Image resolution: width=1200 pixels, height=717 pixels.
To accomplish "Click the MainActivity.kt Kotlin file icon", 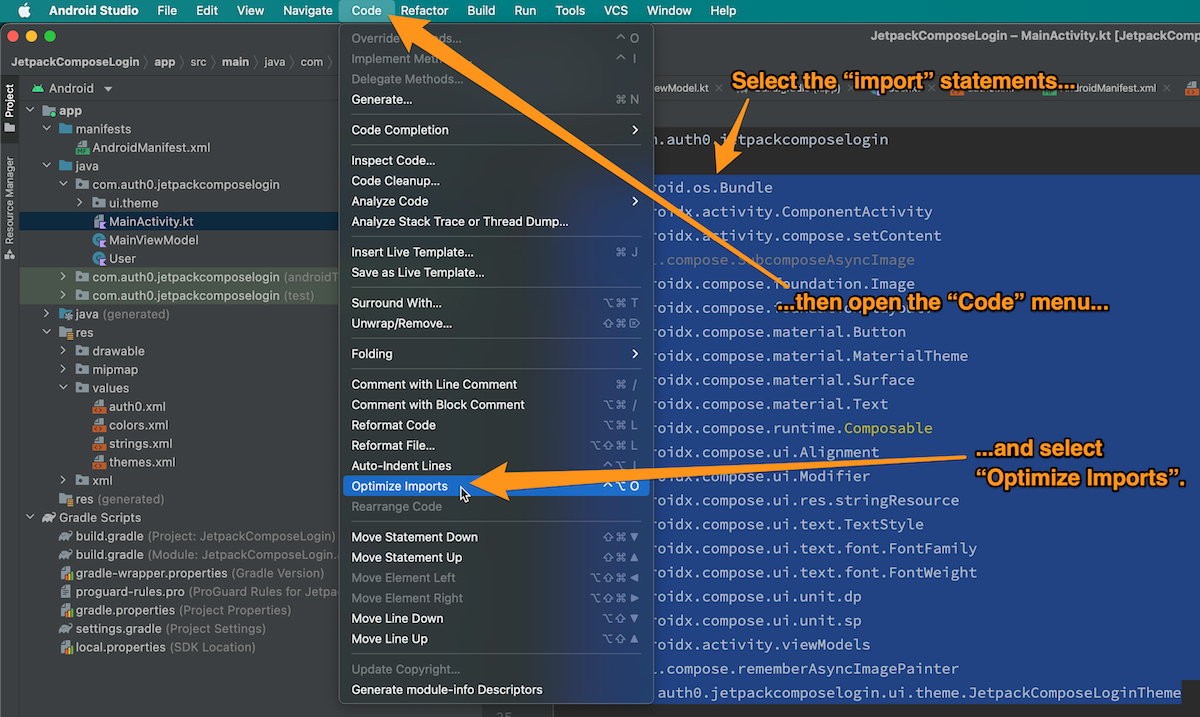I will pyautogui.click(x=100, y=222).
